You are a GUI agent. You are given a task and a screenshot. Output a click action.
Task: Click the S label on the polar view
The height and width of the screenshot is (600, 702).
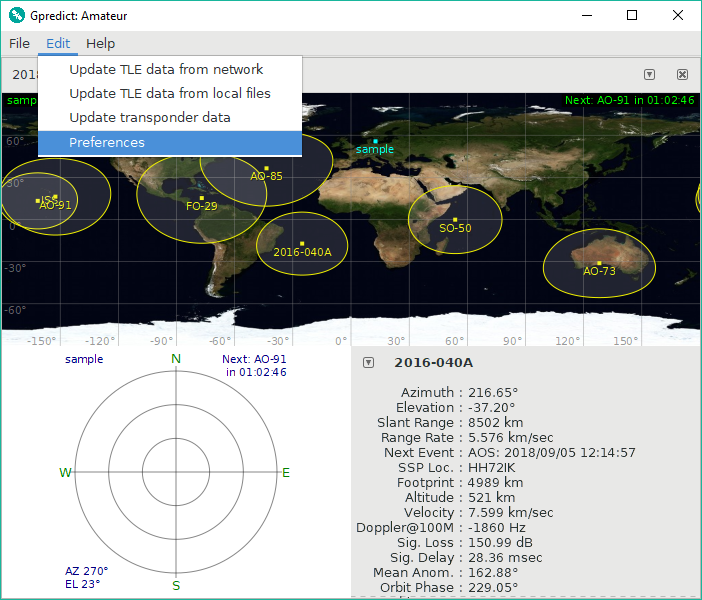(x=176, y=585)
